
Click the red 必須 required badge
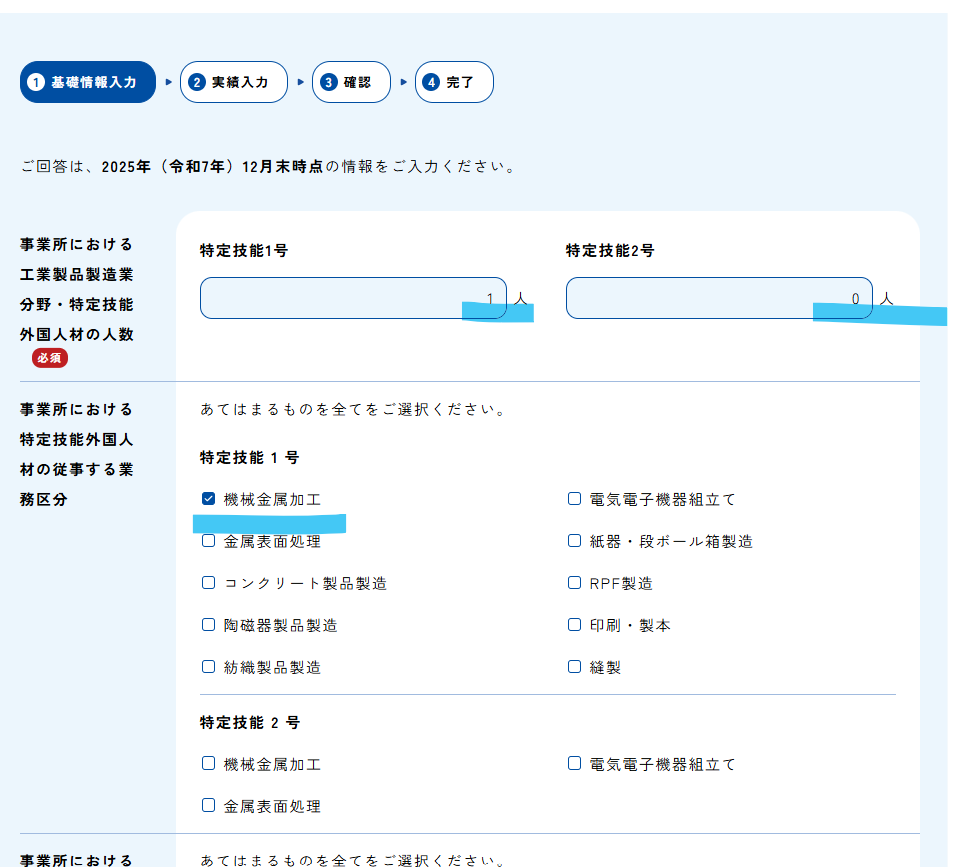[x=50, y=358]
